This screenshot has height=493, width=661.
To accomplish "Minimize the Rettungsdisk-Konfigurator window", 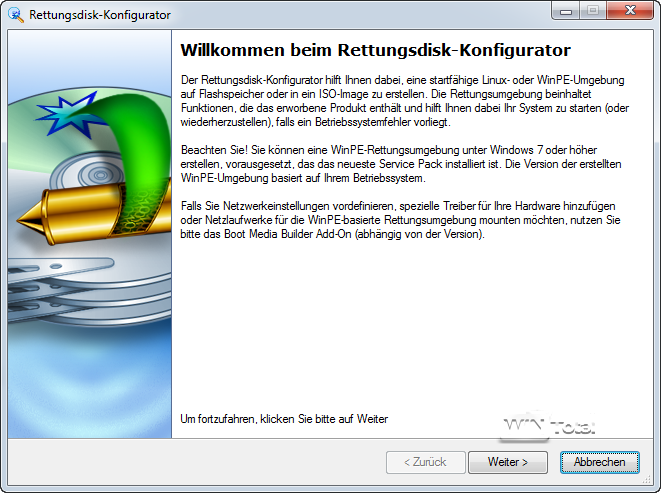I will click(566, 10).
